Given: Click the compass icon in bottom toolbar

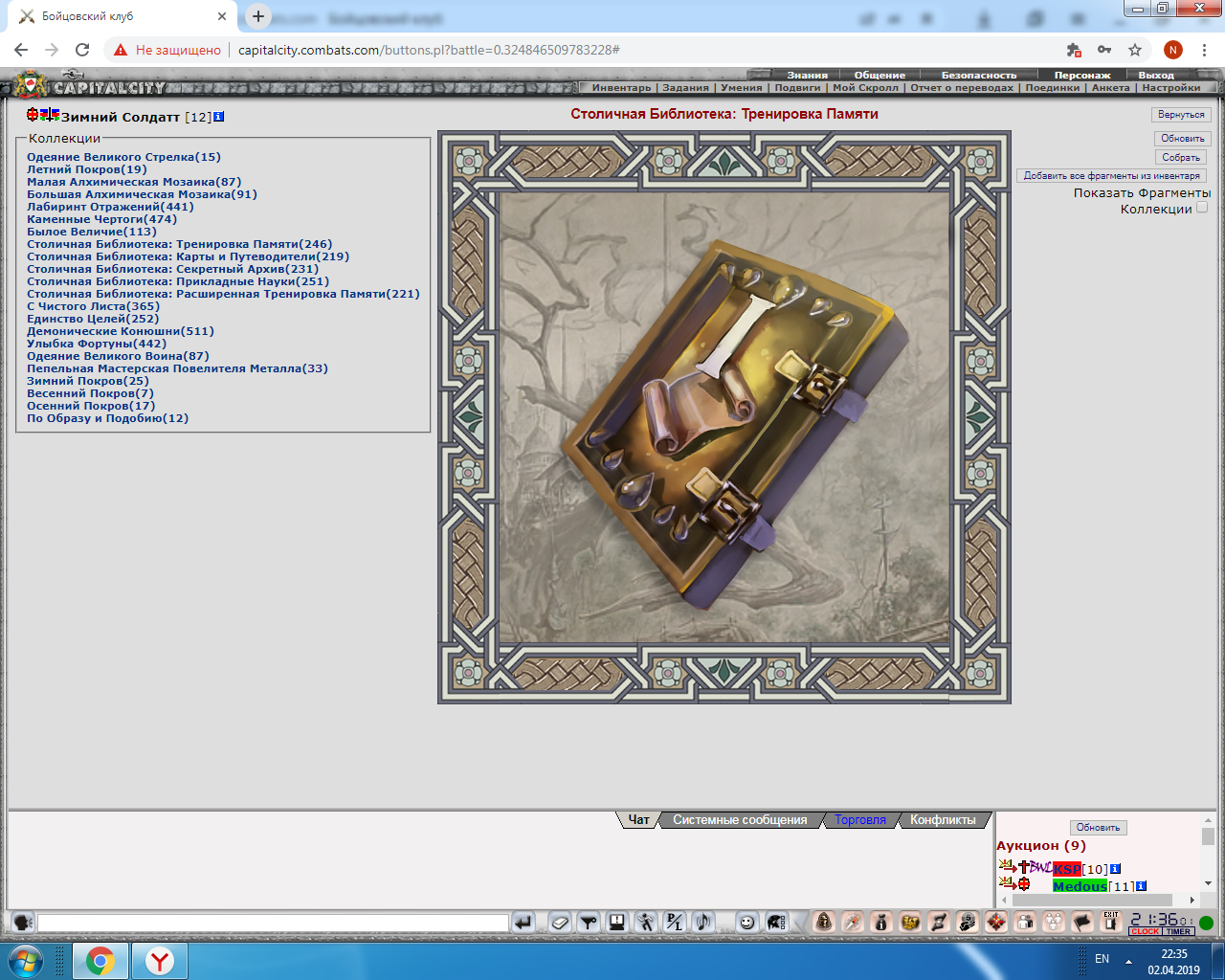Looking at the screenshot, I should click(853, 922).
